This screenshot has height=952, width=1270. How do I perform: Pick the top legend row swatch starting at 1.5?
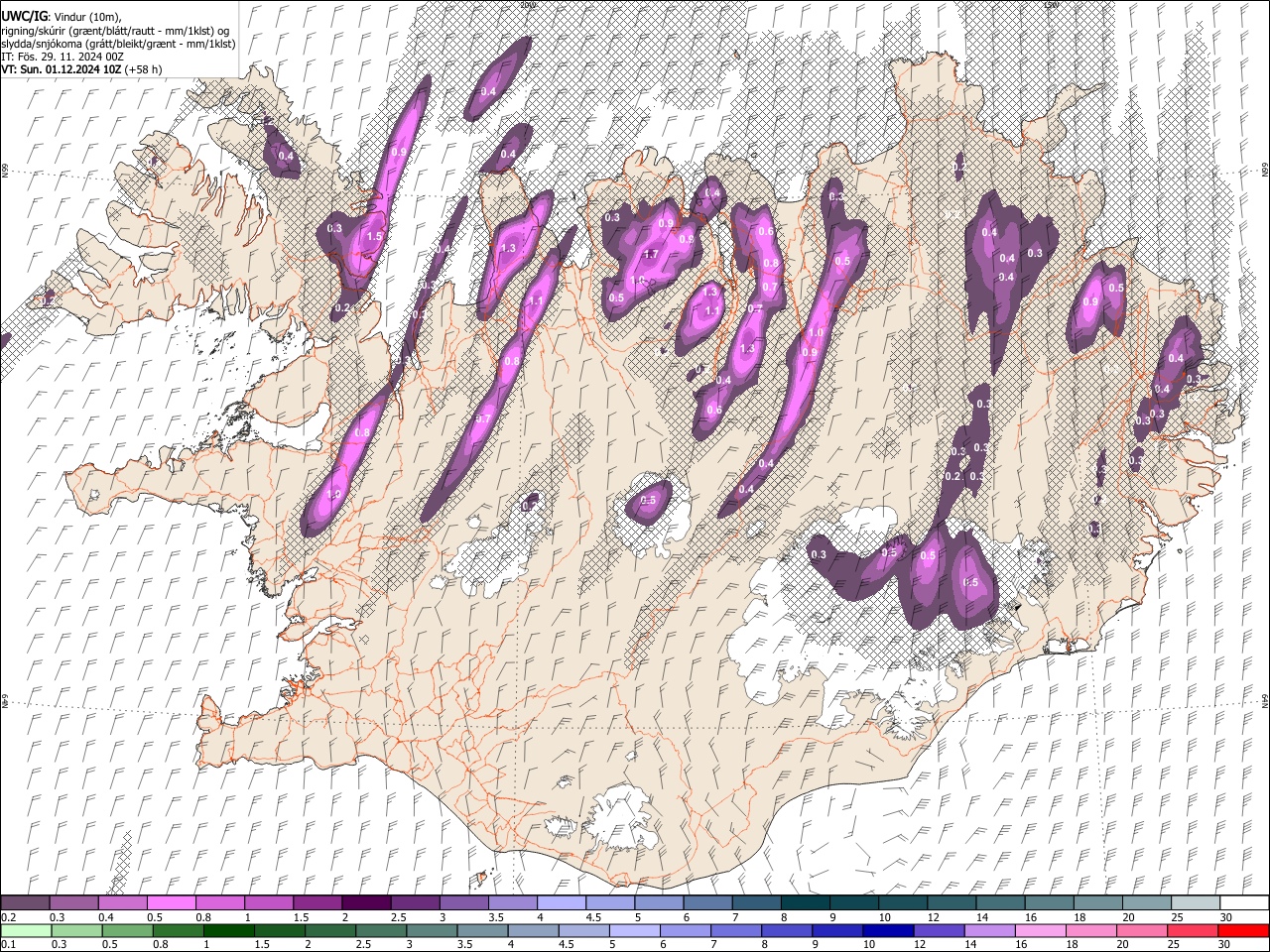317,902
